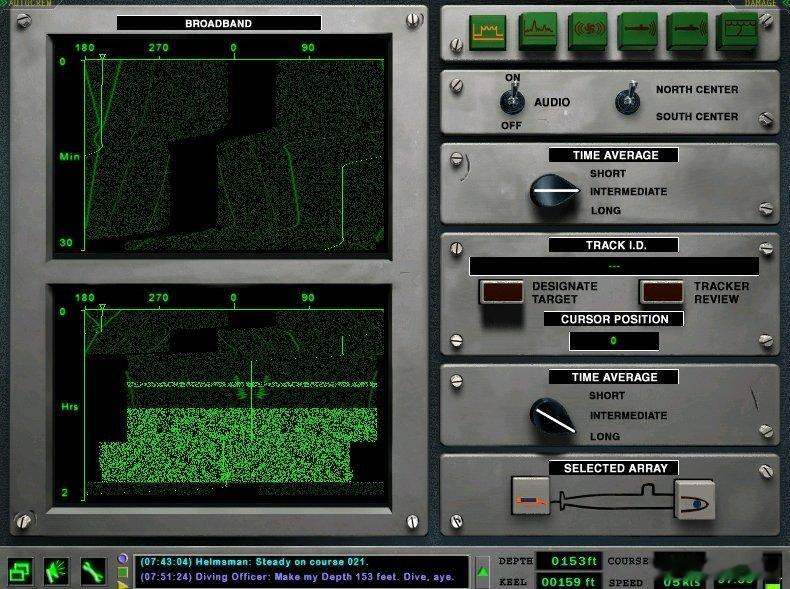
Task: Open the DEMON propeller analysis button
Action: 587,31
